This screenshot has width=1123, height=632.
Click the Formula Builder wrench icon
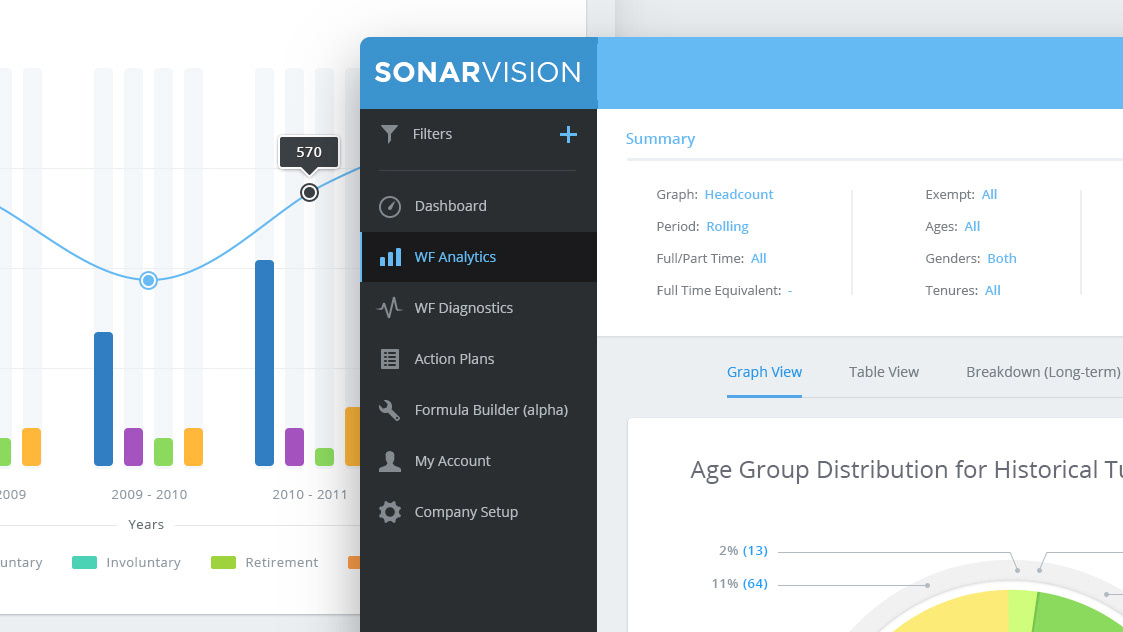point(390,410)
